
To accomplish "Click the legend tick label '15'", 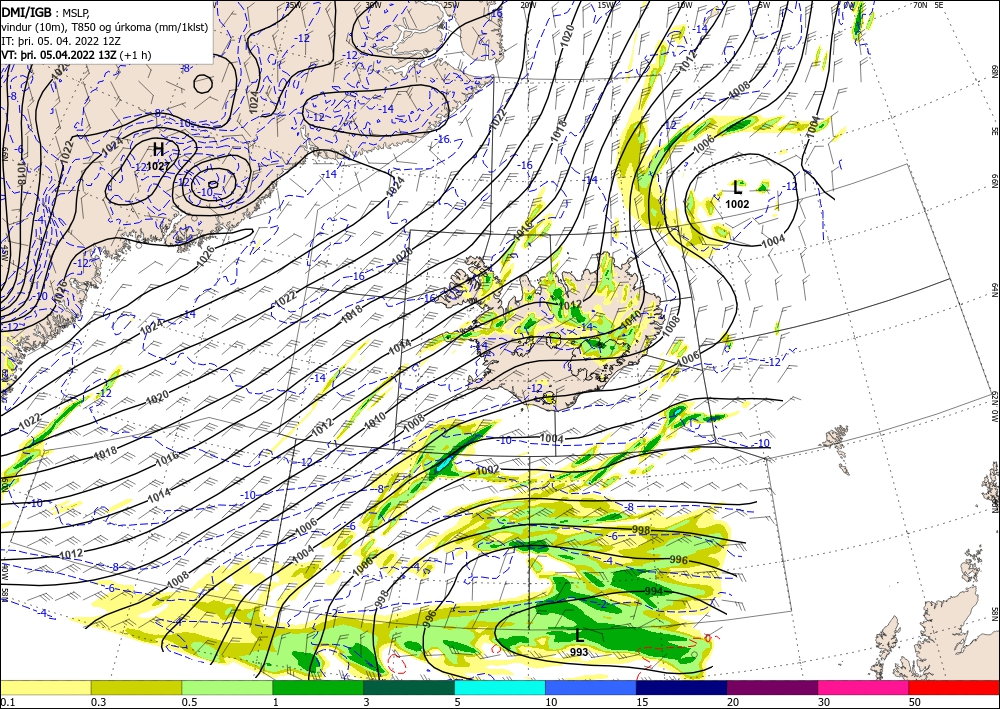I will 642,702.
